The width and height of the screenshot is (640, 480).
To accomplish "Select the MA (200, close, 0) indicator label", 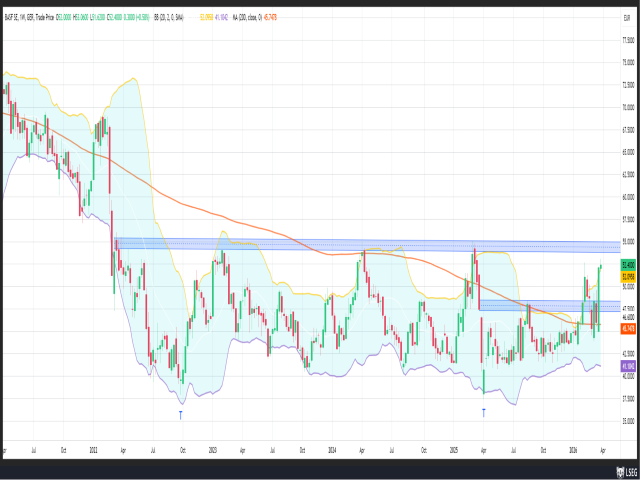I will [x=248, y=18].
